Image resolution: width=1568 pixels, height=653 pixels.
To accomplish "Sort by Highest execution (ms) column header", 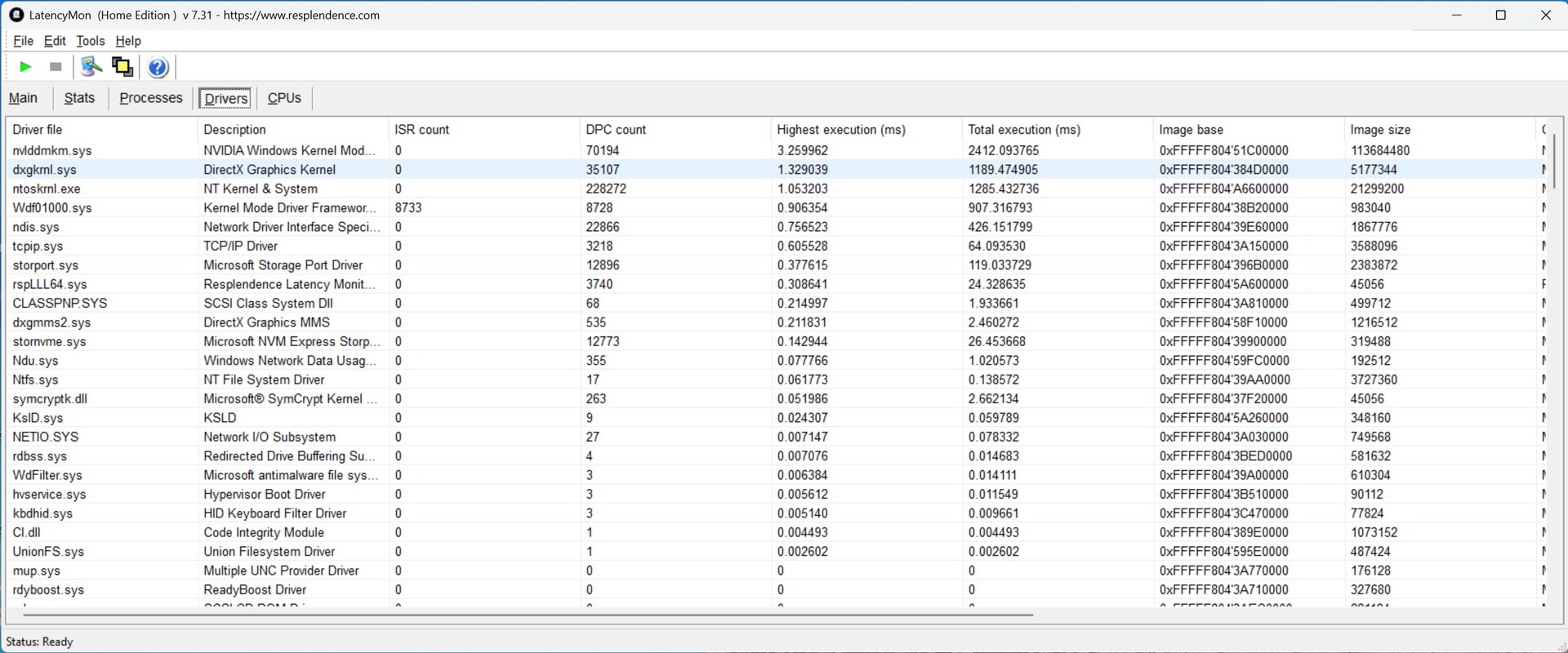I will (841, 130).
